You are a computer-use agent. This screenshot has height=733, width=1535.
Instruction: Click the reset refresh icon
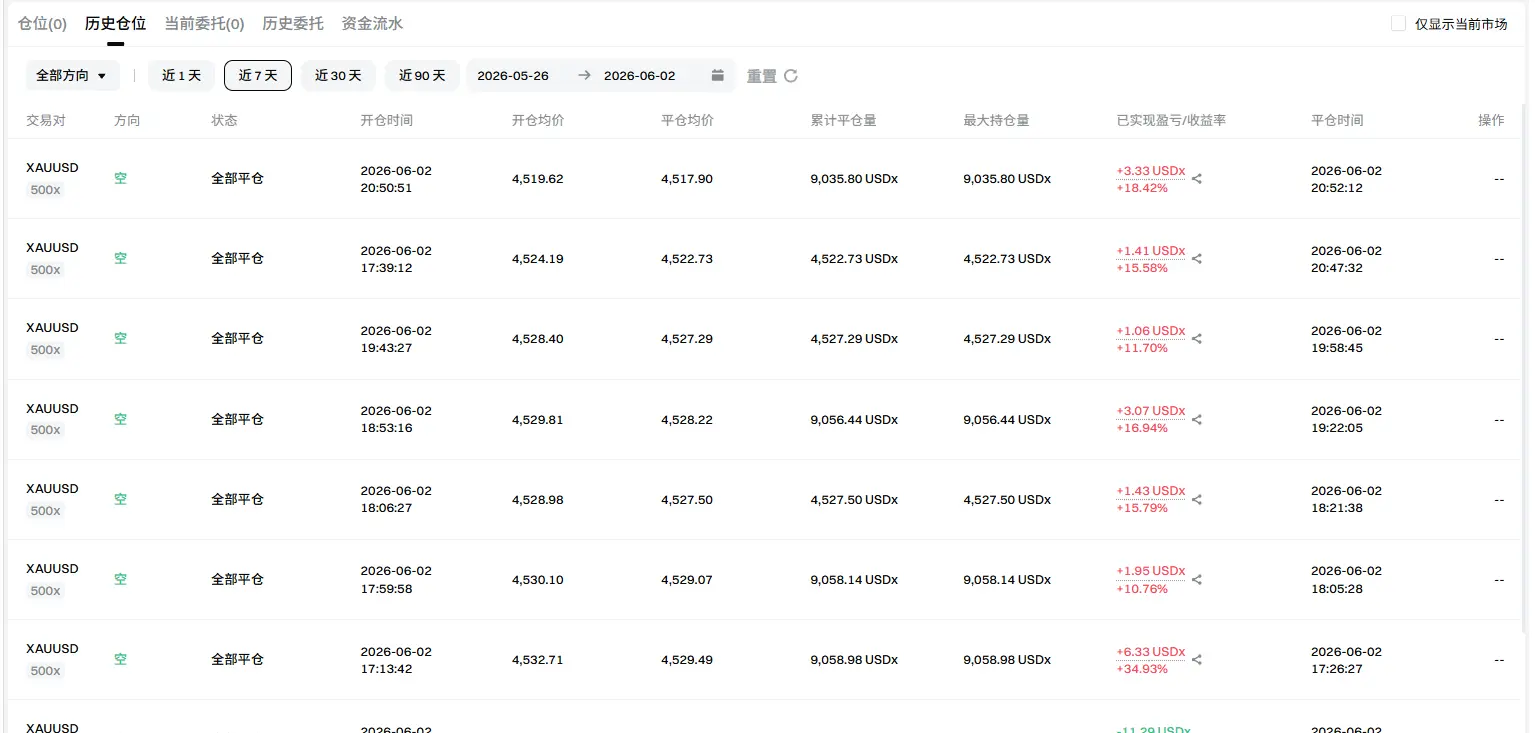[x=791, y=76]
